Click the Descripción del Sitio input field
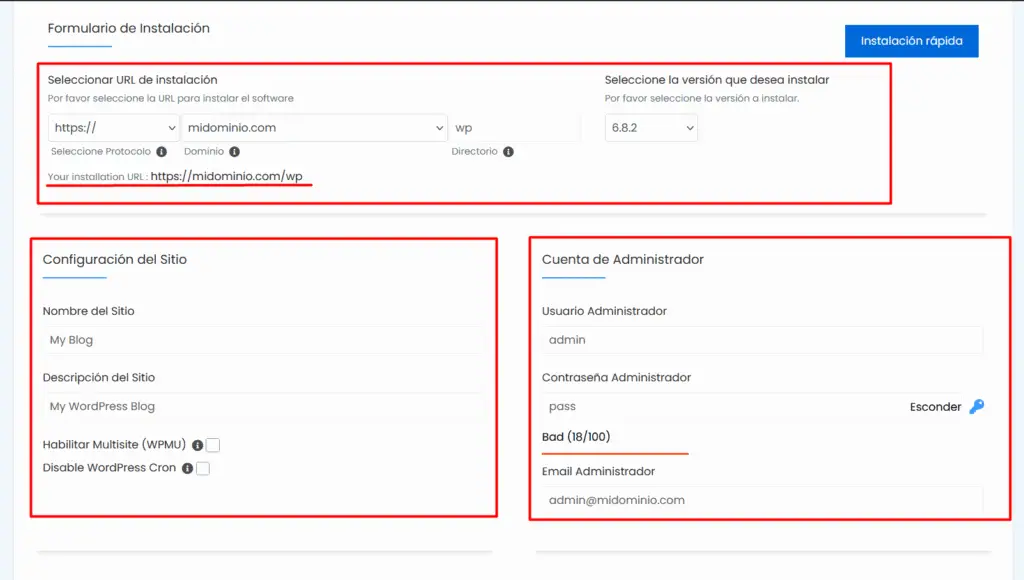The width and height of the screenshot is (1024, 580). [264, 406]
